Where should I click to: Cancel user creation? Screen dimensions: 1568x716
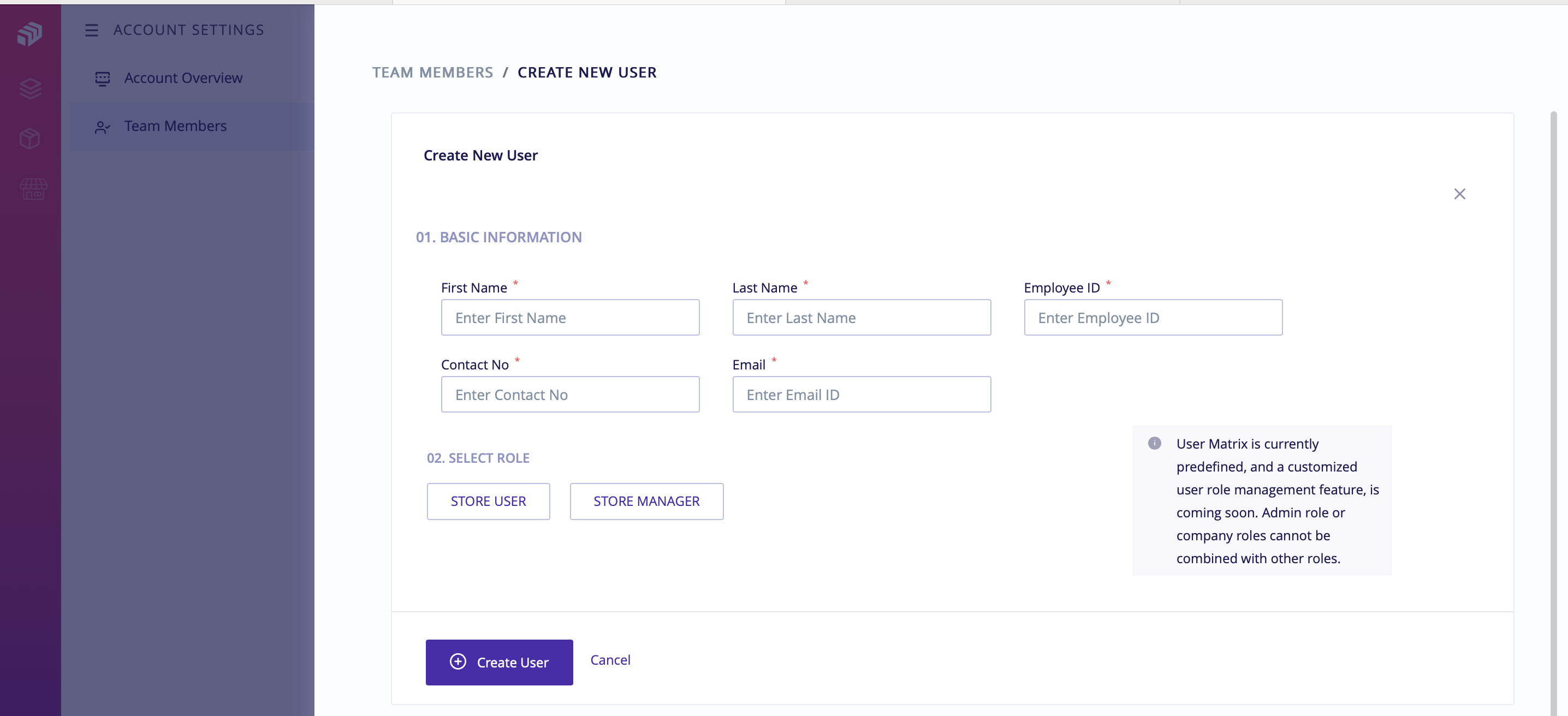point(610,659)
